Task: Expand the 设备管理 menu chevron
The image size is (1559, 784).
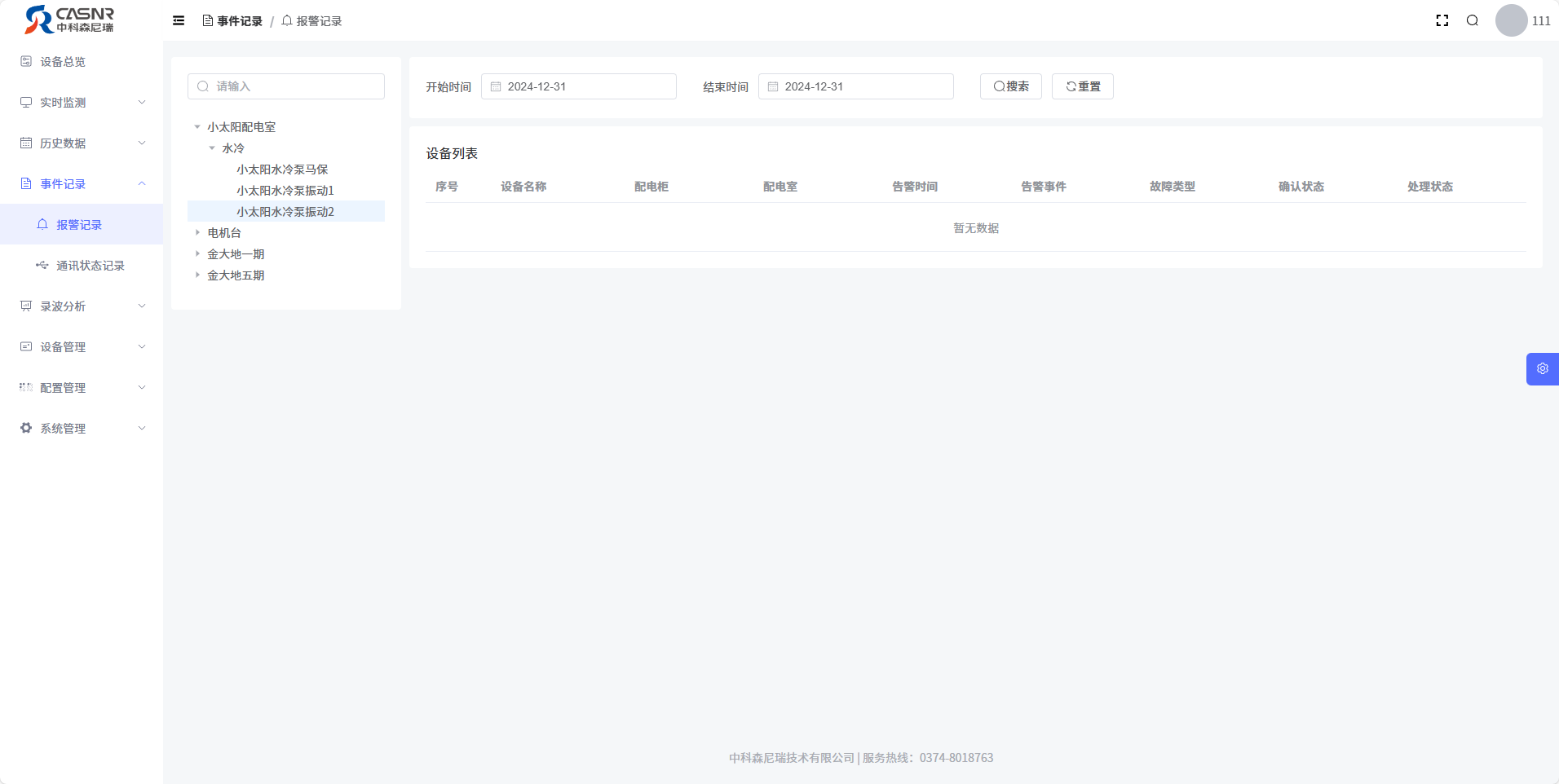Action: tap(142, 346)
